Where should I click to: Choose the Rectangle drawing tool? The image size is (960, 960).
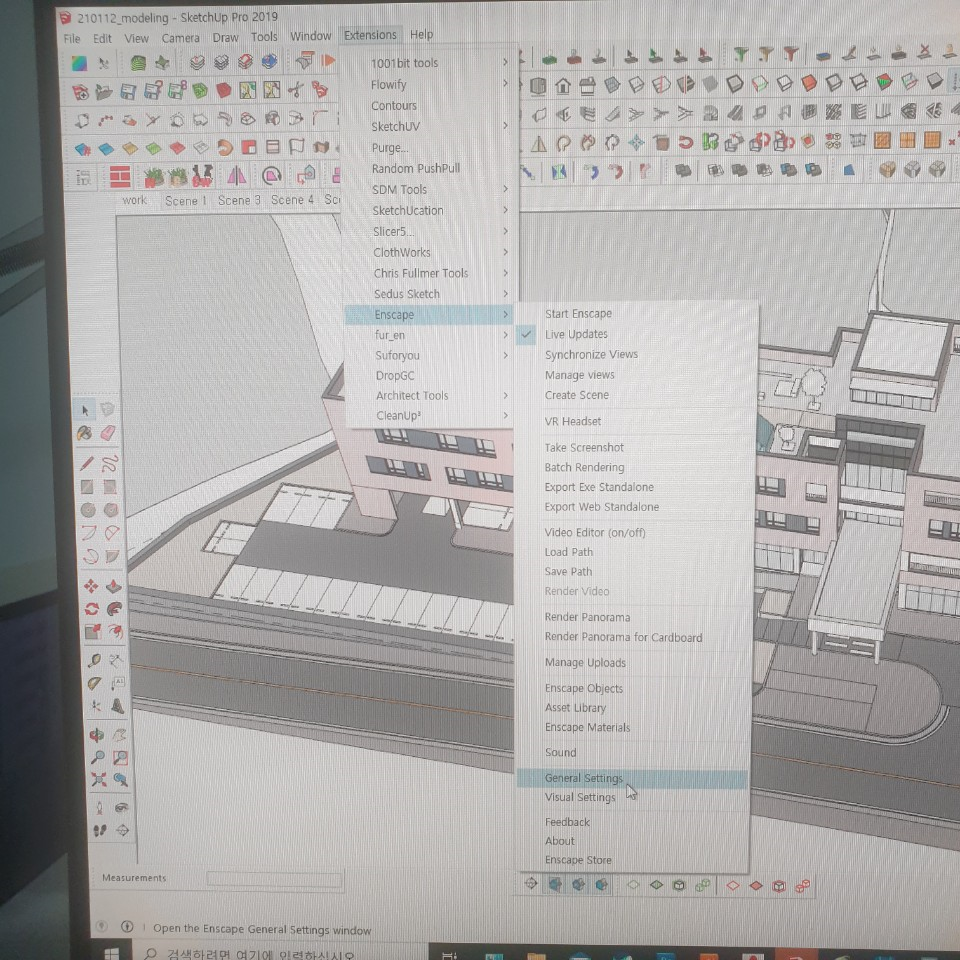(87, 487)
